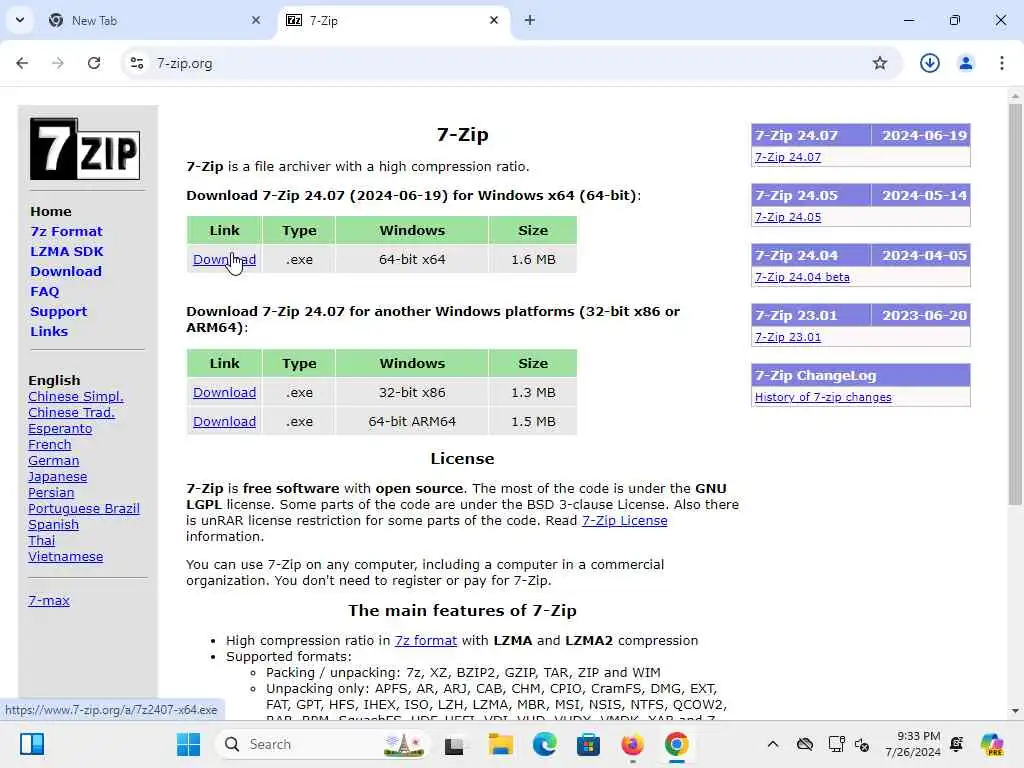
Task: Close the 7-Zip tab
Action: 494,20
